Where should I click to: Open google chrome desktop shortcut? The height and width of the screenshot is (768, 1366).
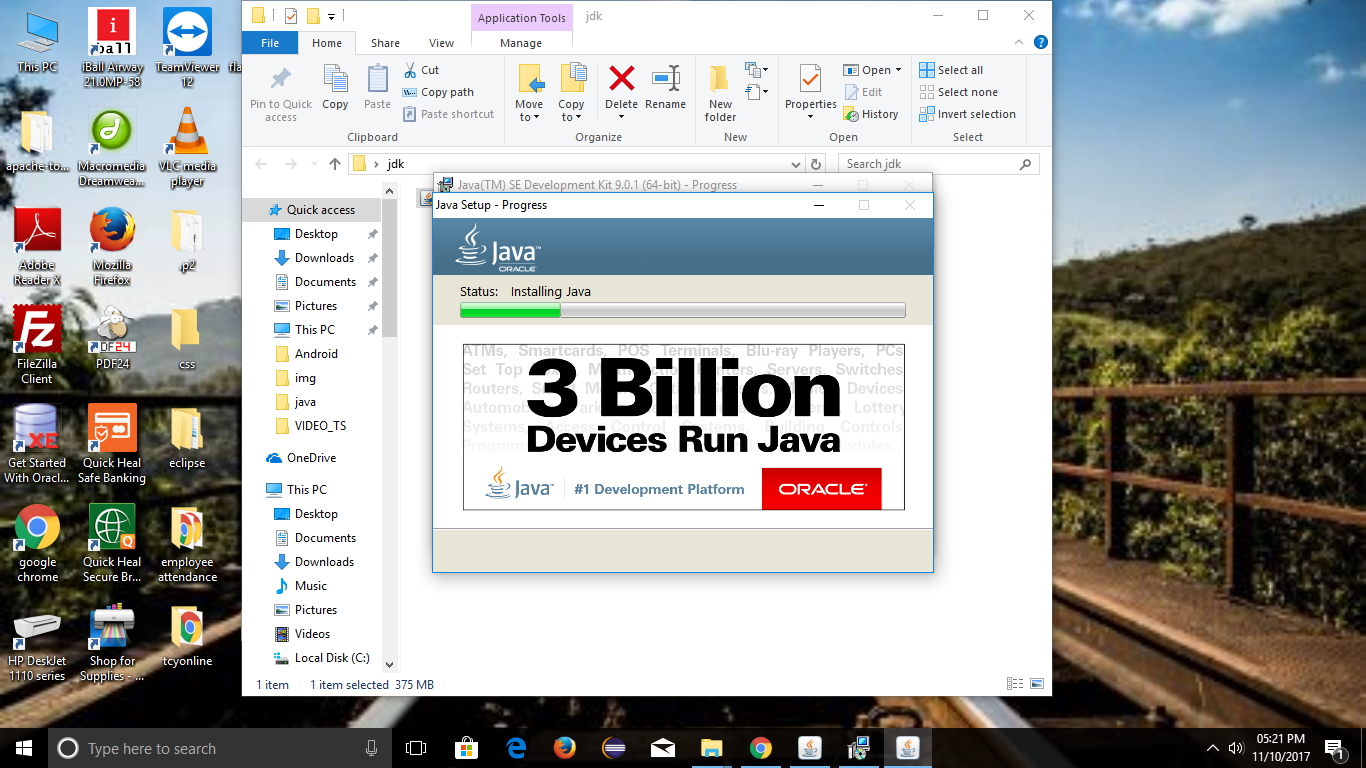tap(37, 543)
